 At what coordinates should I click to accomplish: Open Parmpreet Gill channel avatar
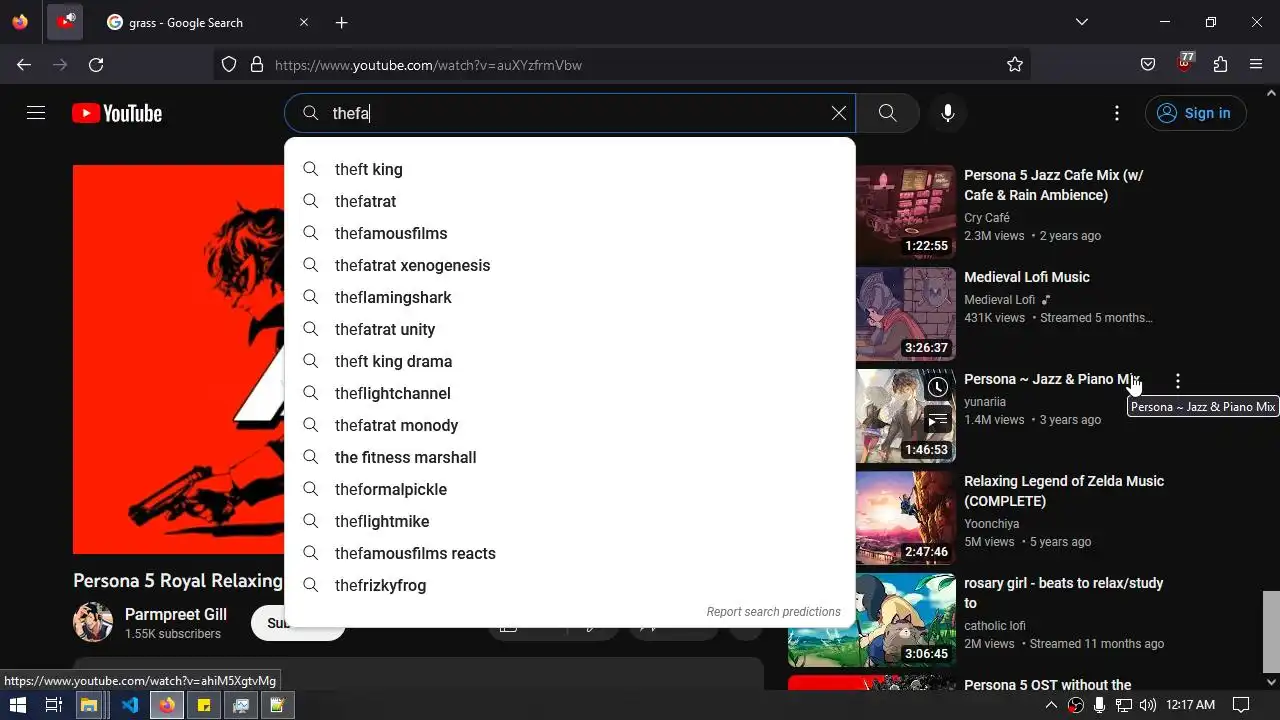point(93,622)
